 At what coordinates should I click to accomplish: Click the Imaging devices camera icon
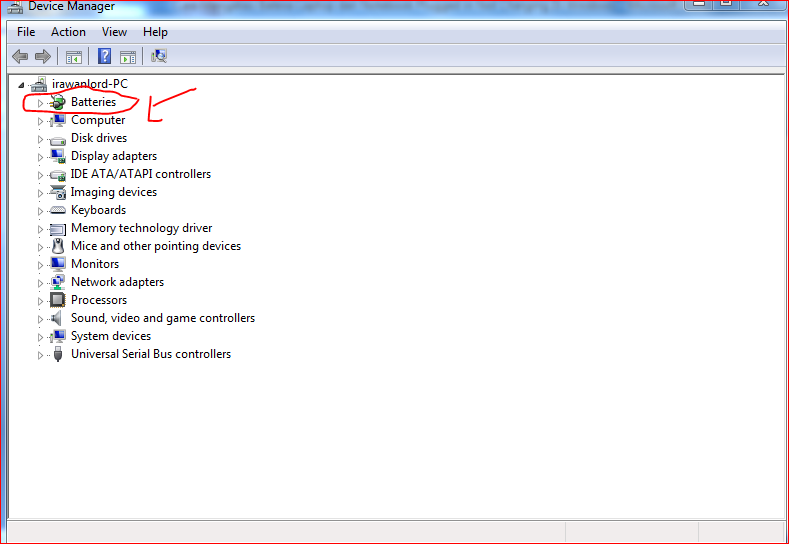(58, 192)
